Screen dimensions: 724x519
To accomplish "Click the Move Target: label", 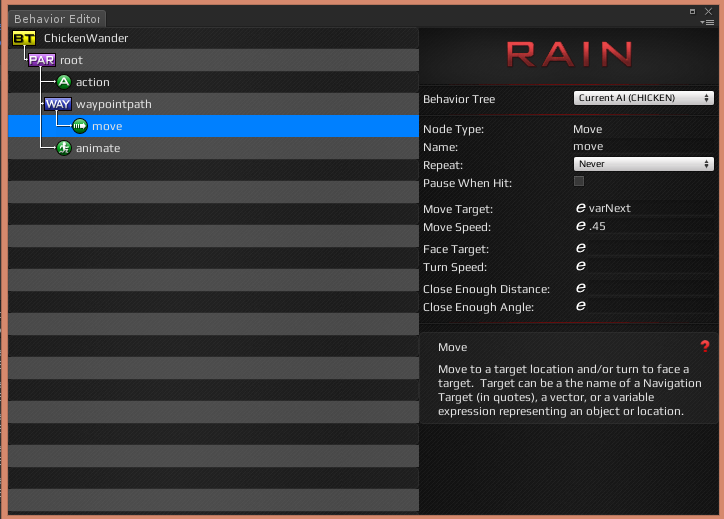I will pos(458,209).
